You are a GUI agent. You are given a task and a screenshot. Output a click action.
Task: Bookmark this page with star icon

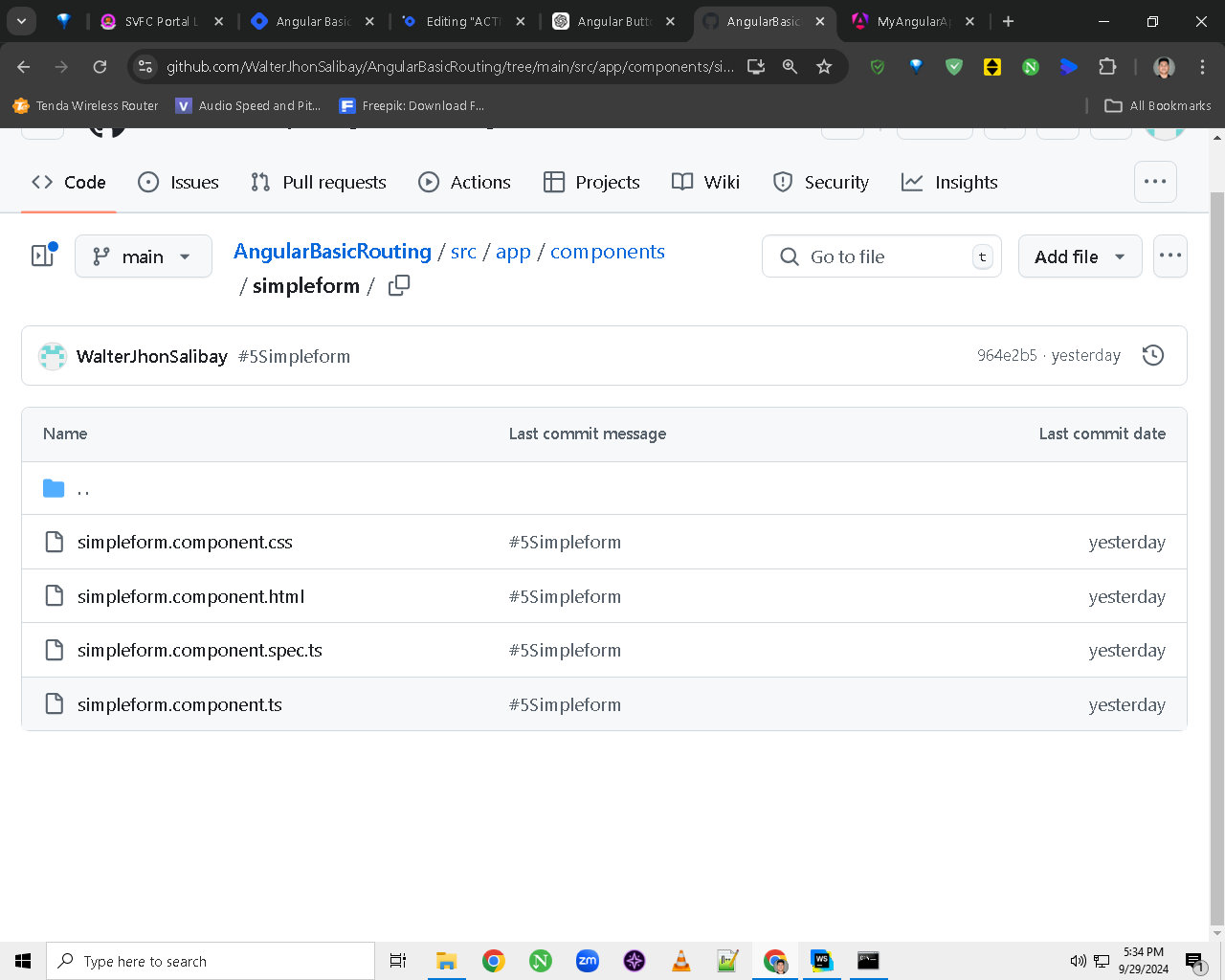click(x=824, y=66)
